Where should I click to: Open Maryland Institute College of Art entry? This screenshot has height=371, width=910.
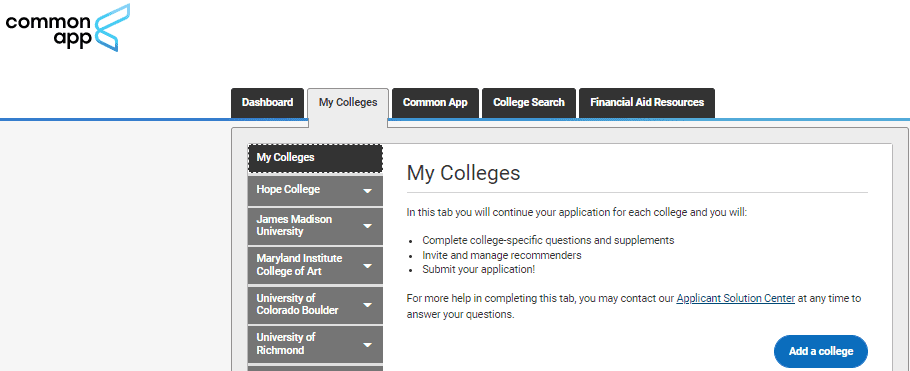coord(315,265)
